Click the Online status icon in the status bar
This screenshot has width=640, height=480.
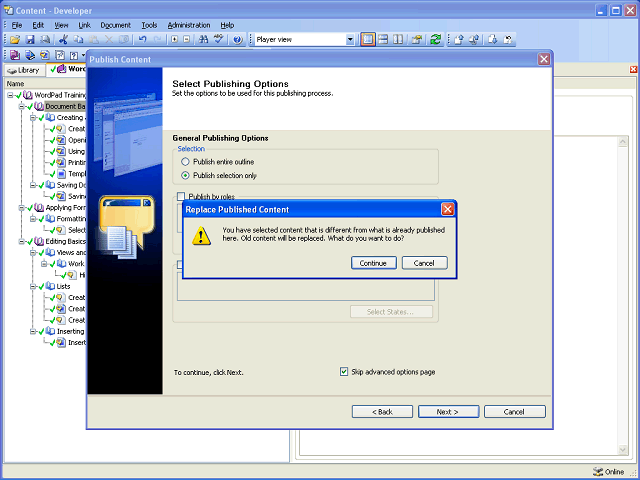(x=598, y=472)
